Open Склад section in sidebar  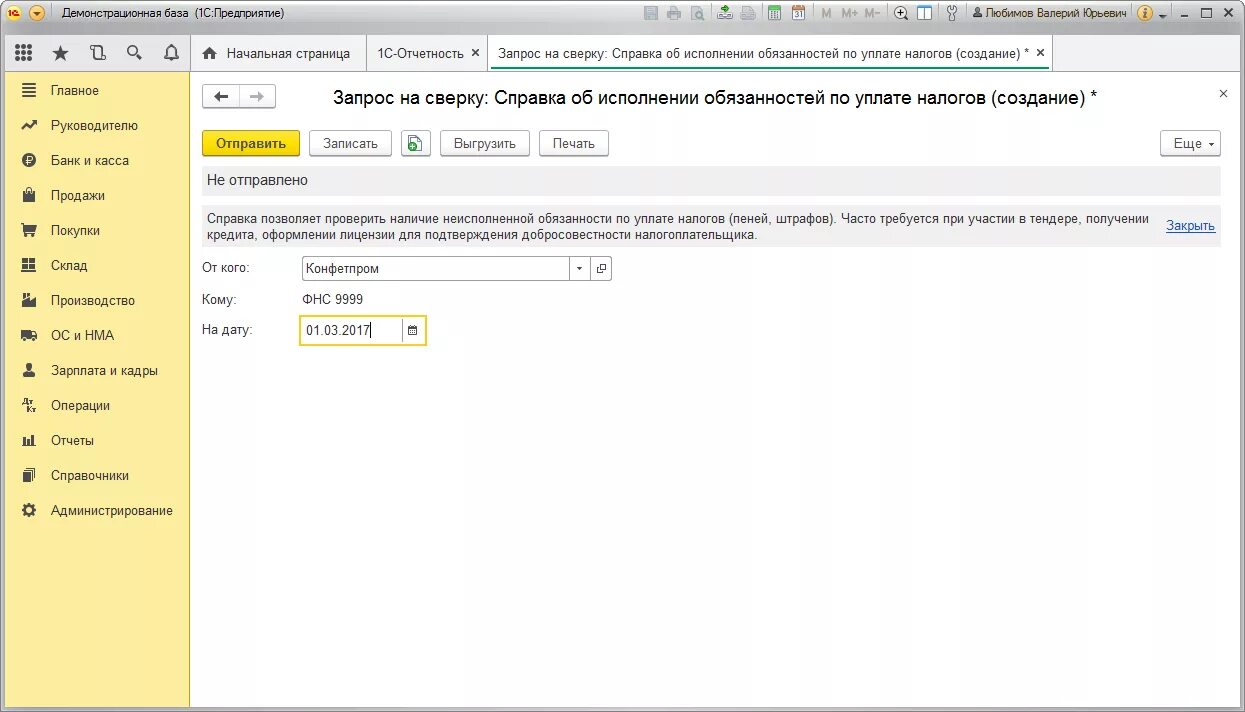(x=96, y=265)
